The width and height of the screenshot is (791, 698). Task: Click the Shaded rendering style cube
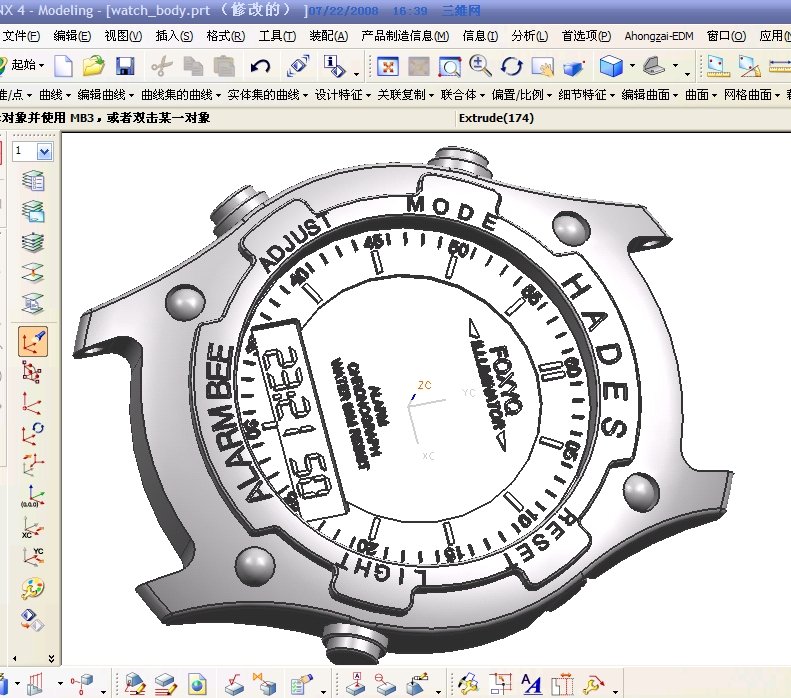pyautogui.click(x=611, y=66)
